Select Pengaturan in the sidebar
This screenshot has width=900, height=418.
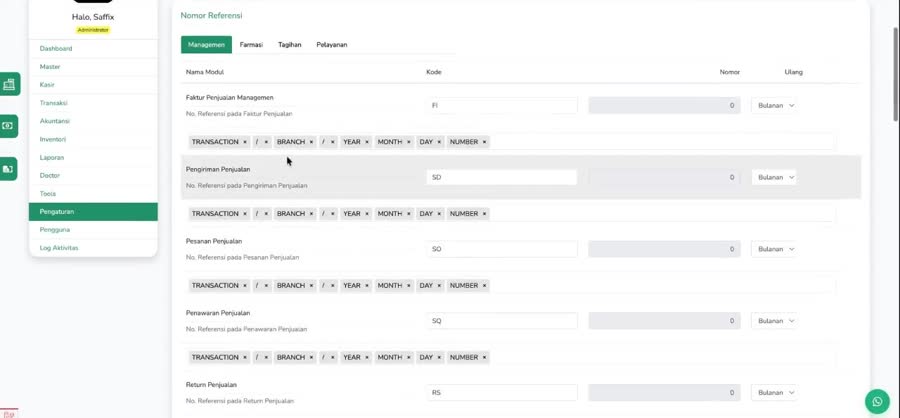pos(93,212)
